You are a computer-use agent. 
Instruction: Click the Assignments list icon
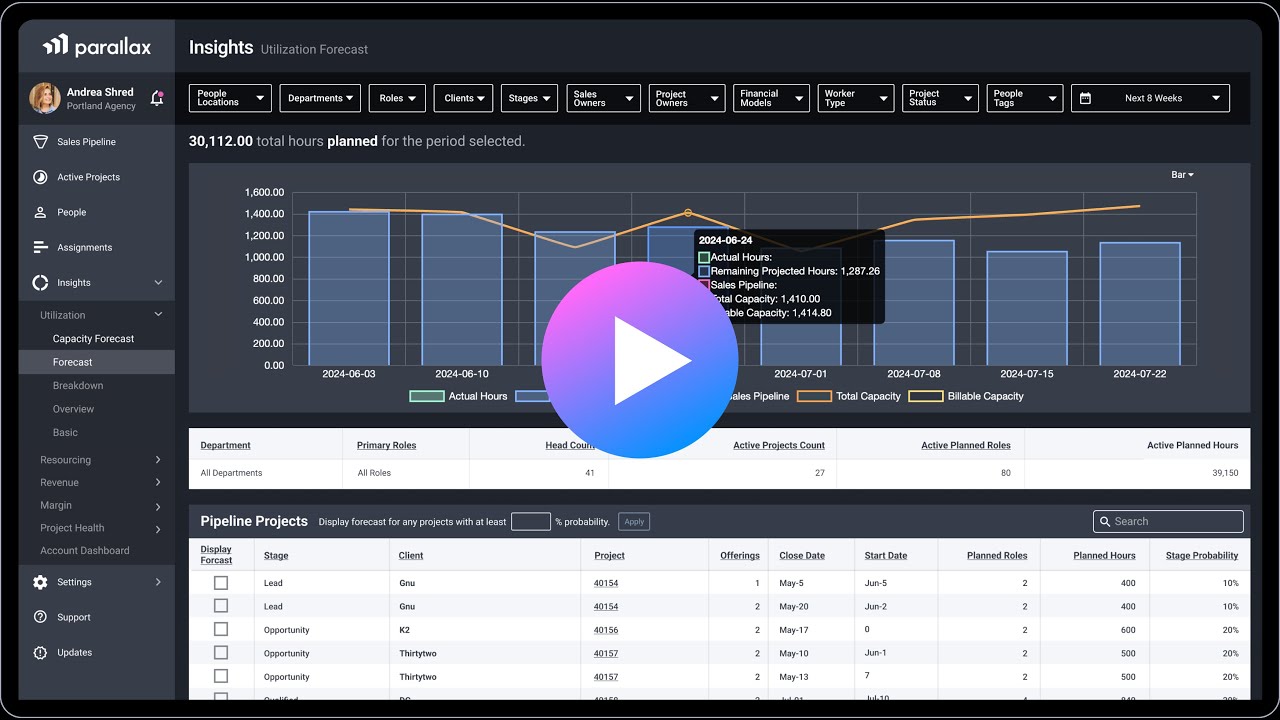pos(40,247)
